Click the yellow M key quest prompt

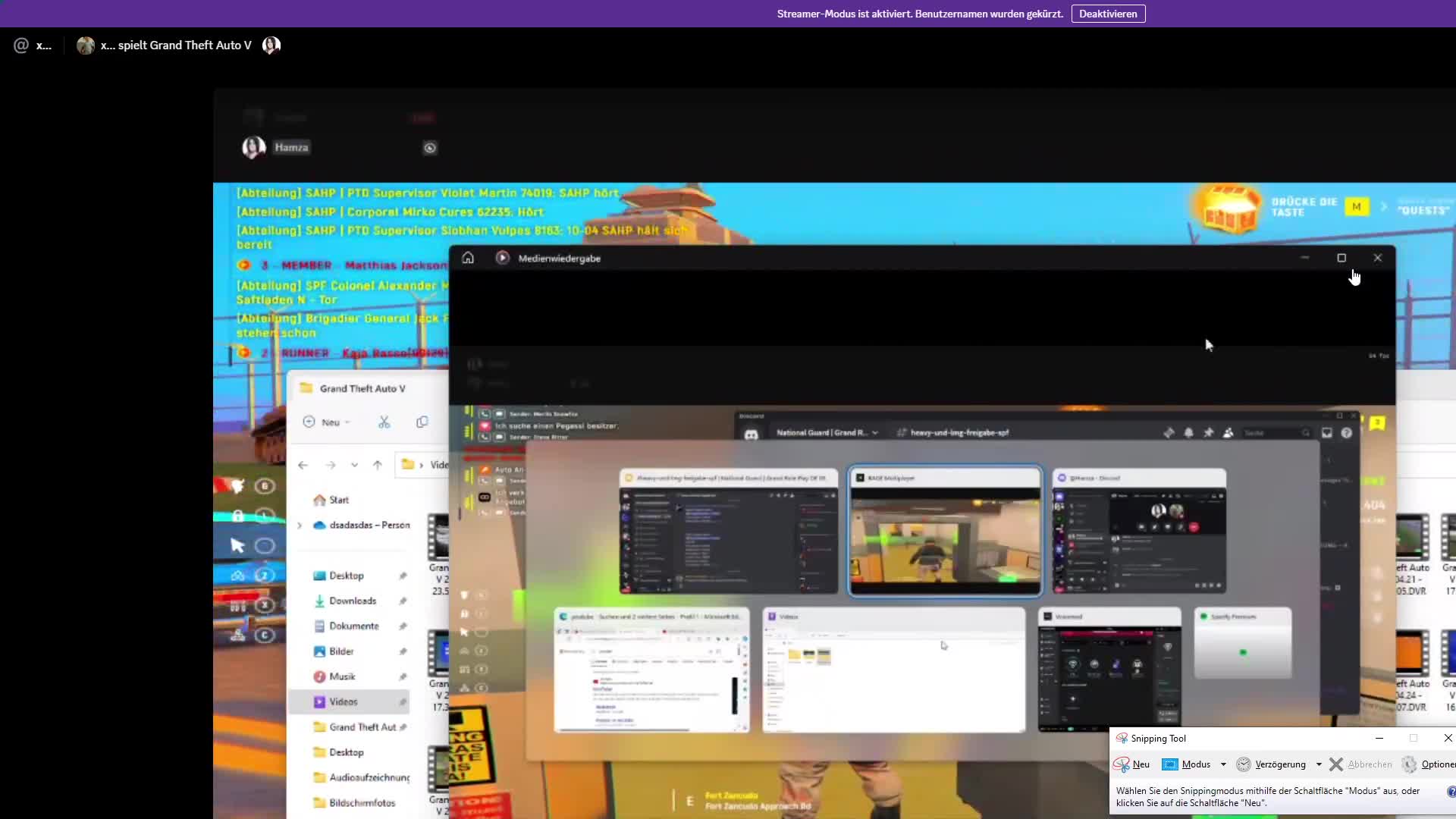pos(1357,206)
